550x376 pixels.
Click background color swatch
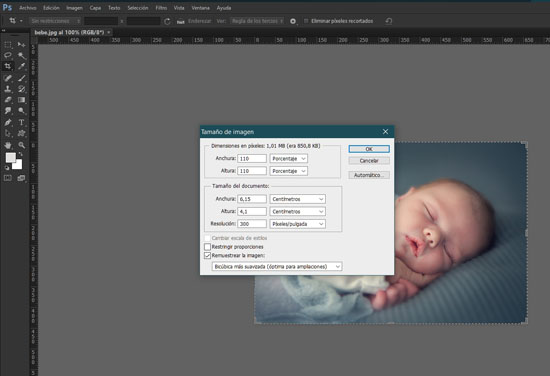coord(18,165)
